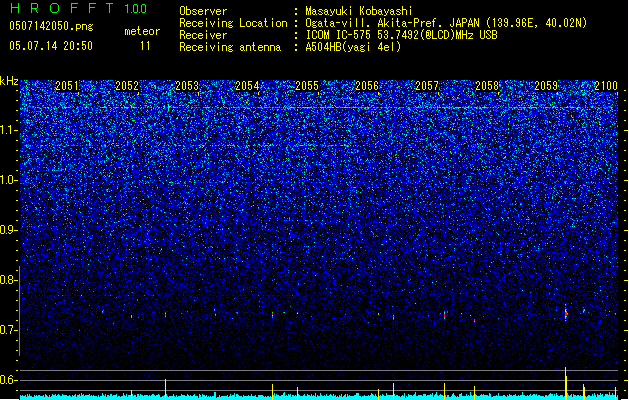Click the 0.9 kHz axis label

click(x=9, y=230)
